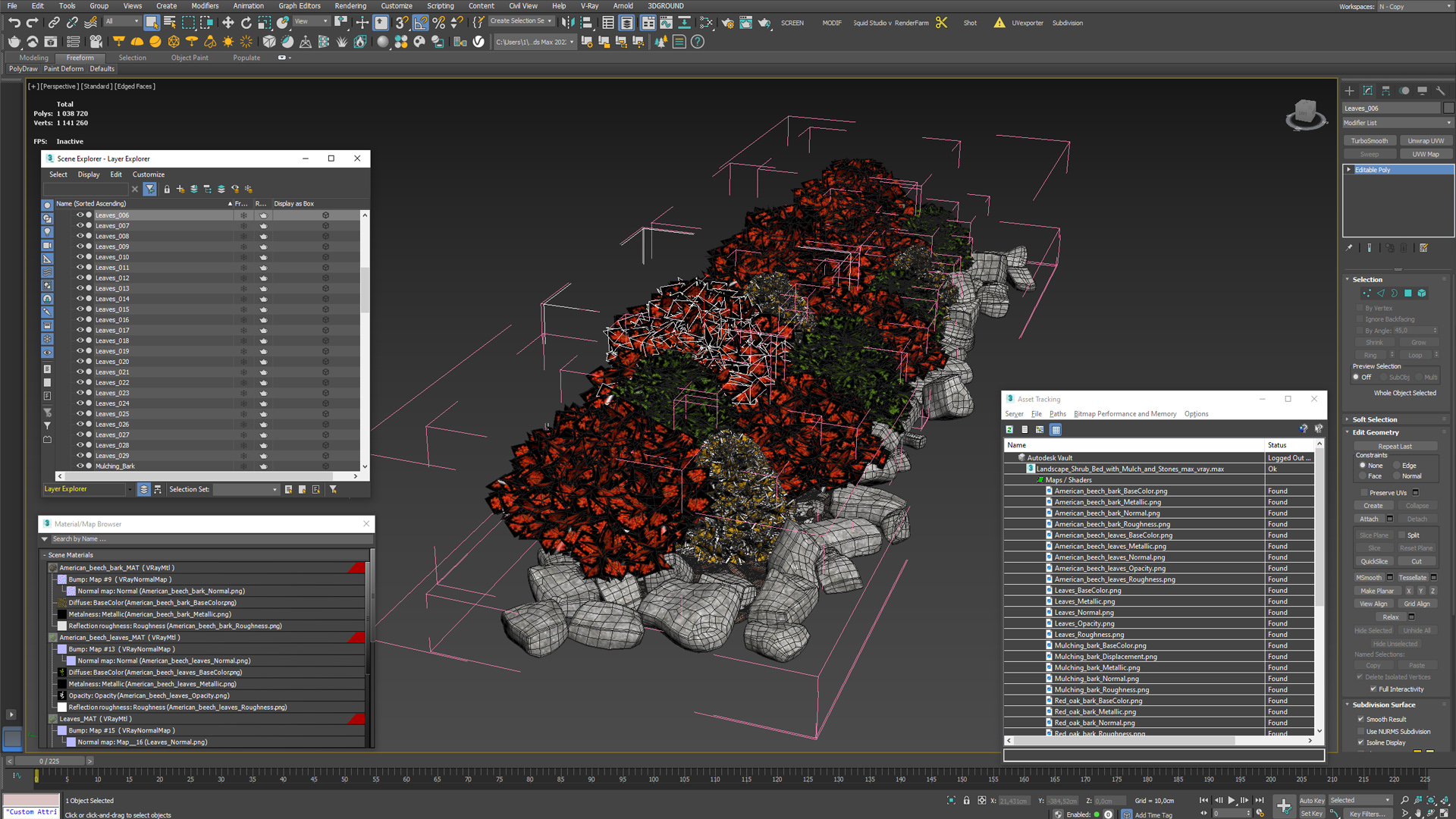Click the Search by Name field
Viewport: 1456px width, 819px height.
coord(211,539)
